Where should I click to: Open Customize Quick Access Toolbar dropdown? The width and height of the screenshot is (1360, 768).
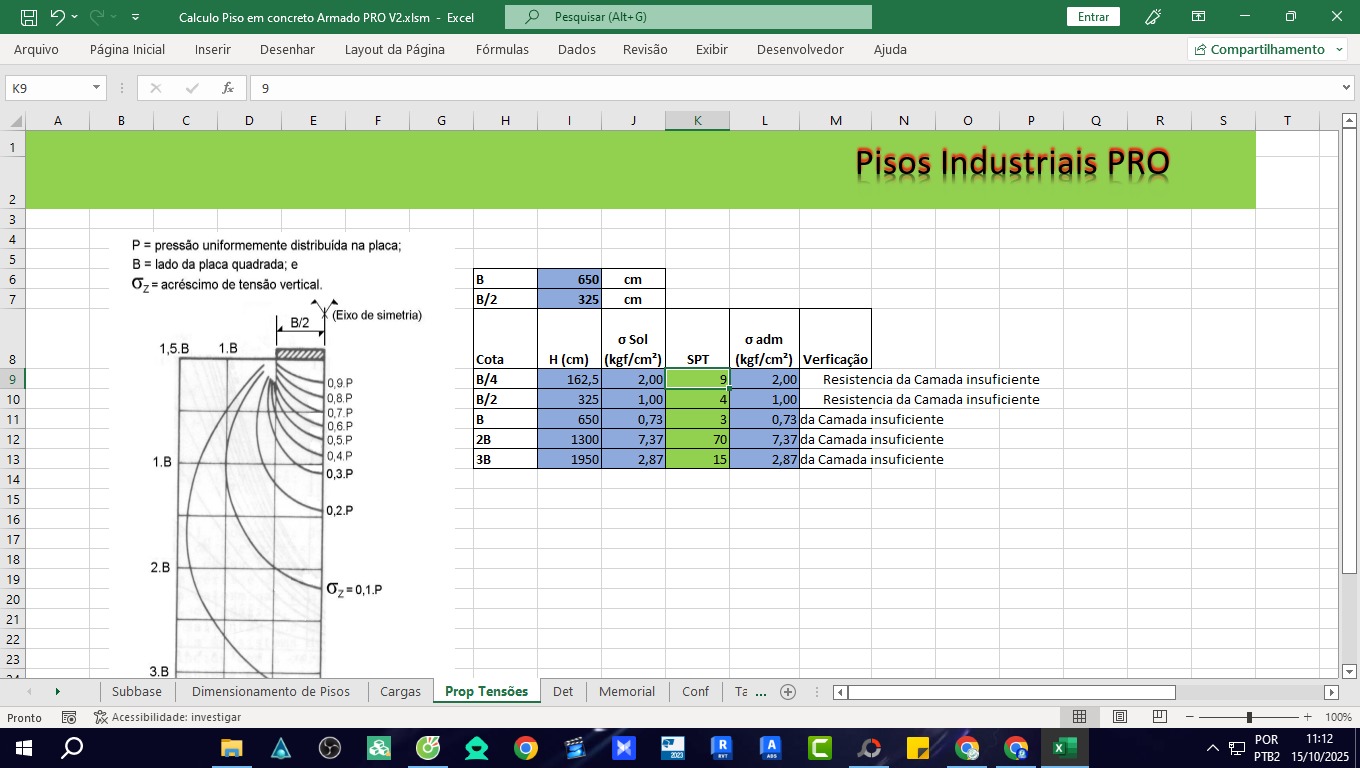[136, 17]
